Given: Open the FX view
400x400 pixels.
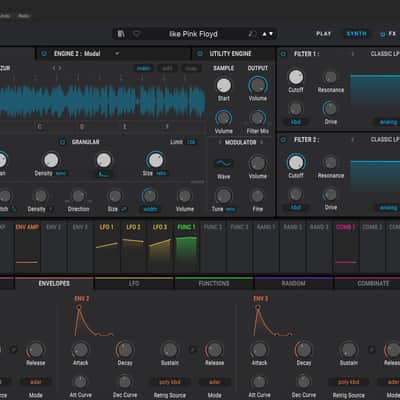Looking at the screenshot, I should click(392, 34).
